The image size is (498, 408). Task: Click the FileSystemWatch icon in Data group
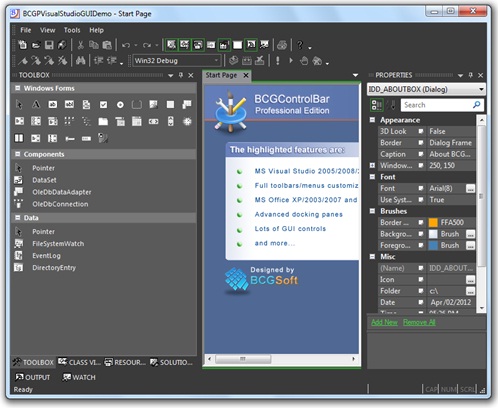tap(18, 244)
